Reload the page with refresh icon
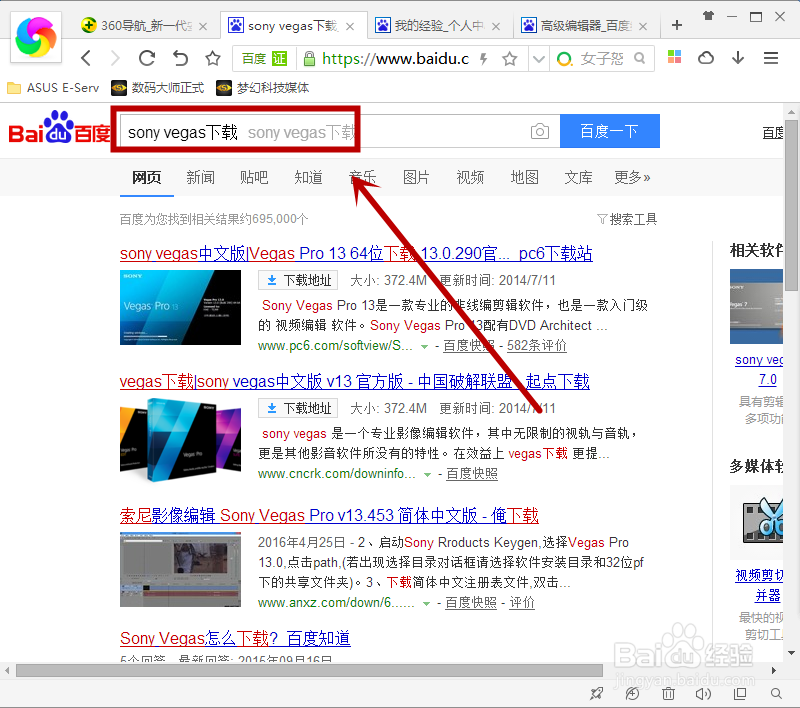 click(147, 58)
